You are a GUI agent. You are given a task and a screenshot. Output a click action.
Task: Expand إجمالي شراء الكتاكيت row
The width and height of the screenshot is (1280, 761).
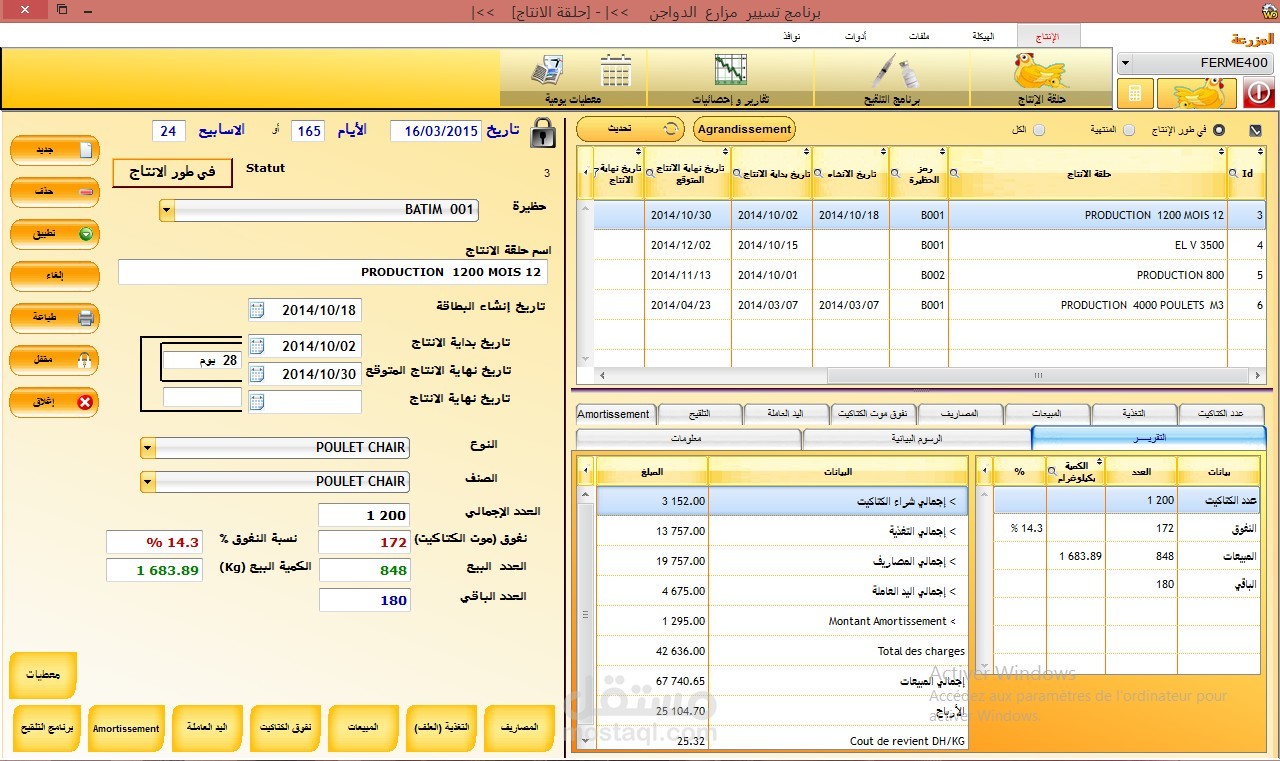pyautogui.click(x=953, y=501)
